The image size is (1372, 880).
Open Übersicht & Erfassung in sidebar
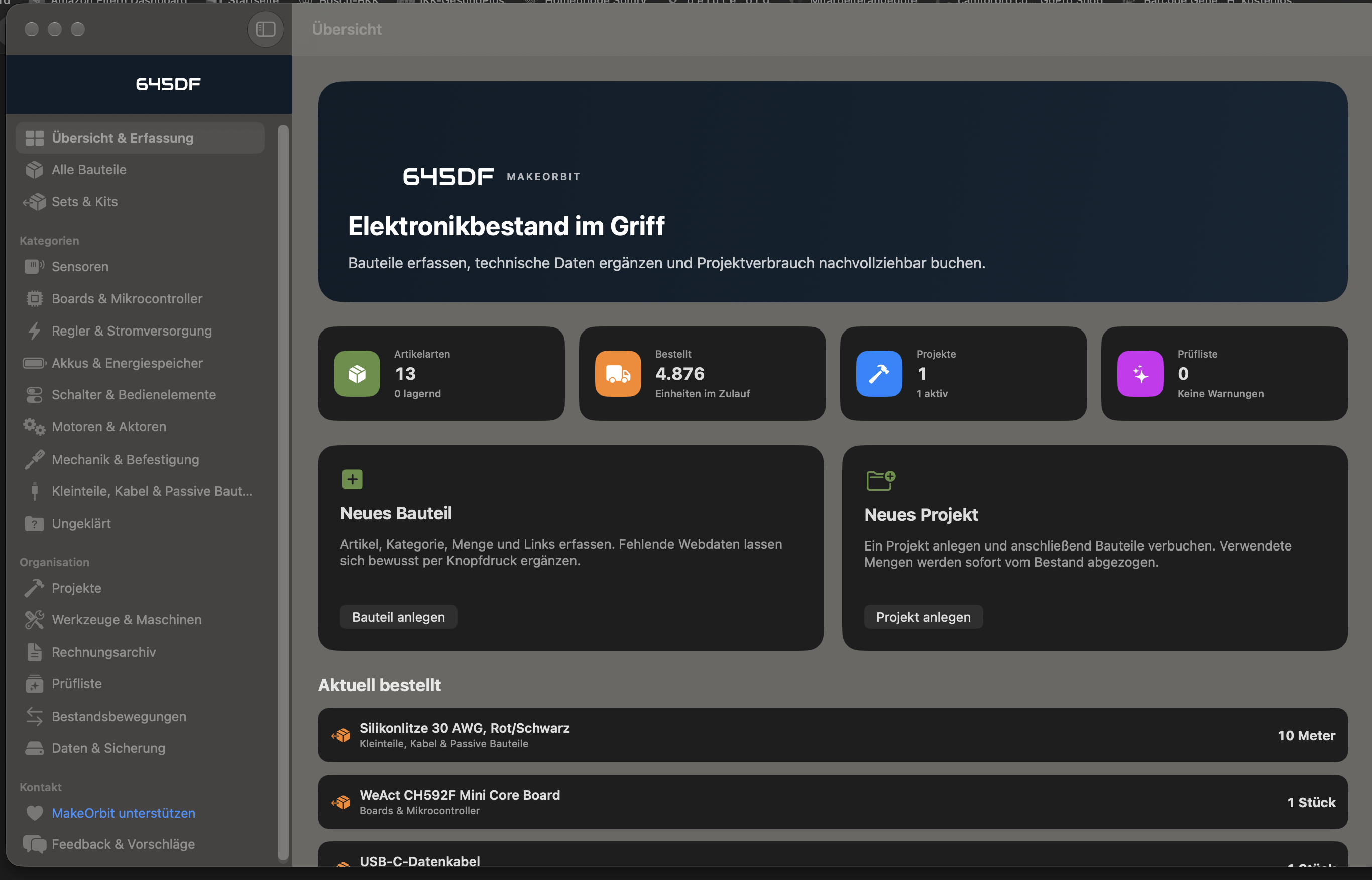click(x=140, y=138)
